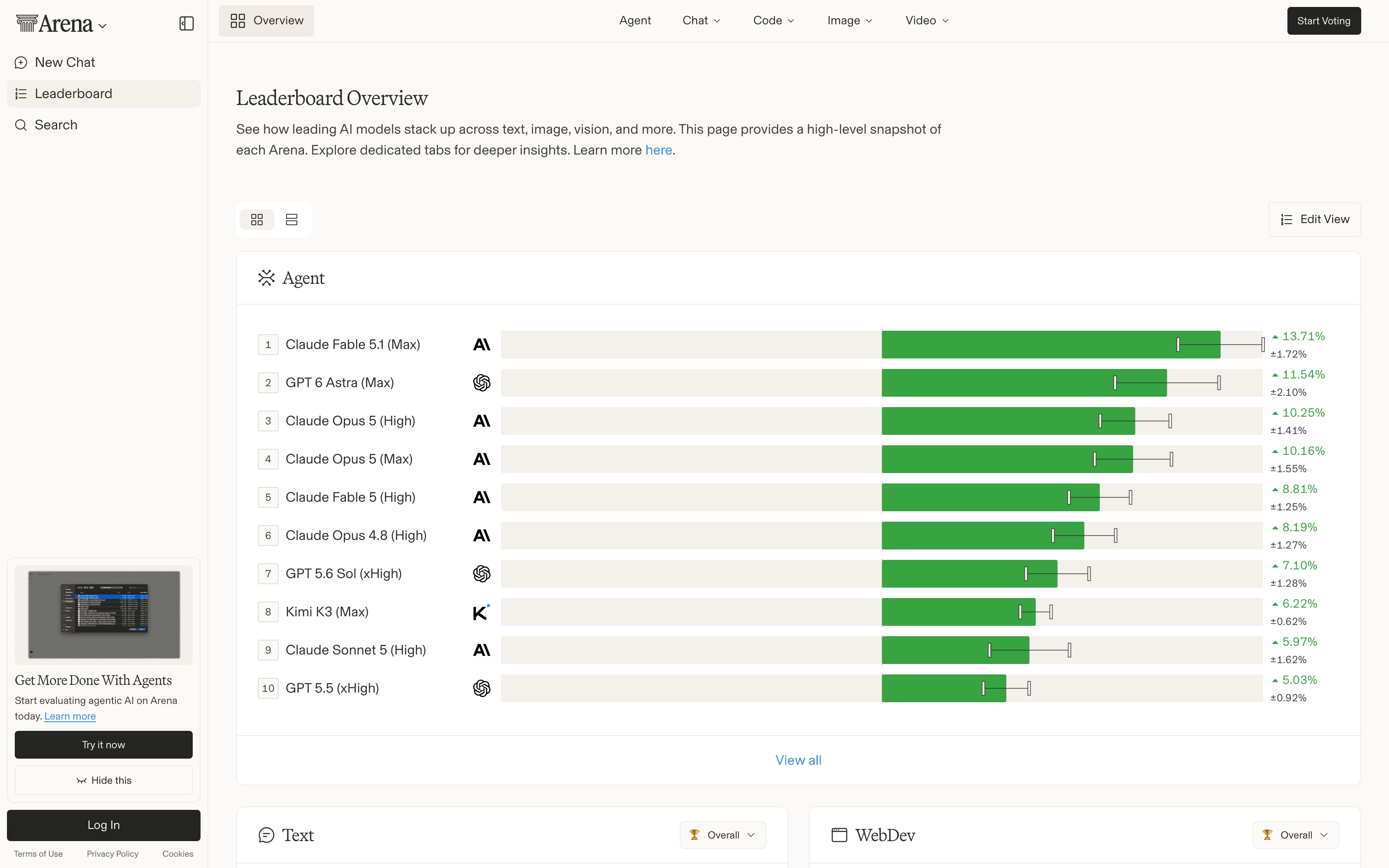Click the 11.54% score value
This screenshot has height=868, width=1389.
coord(1303,374)
